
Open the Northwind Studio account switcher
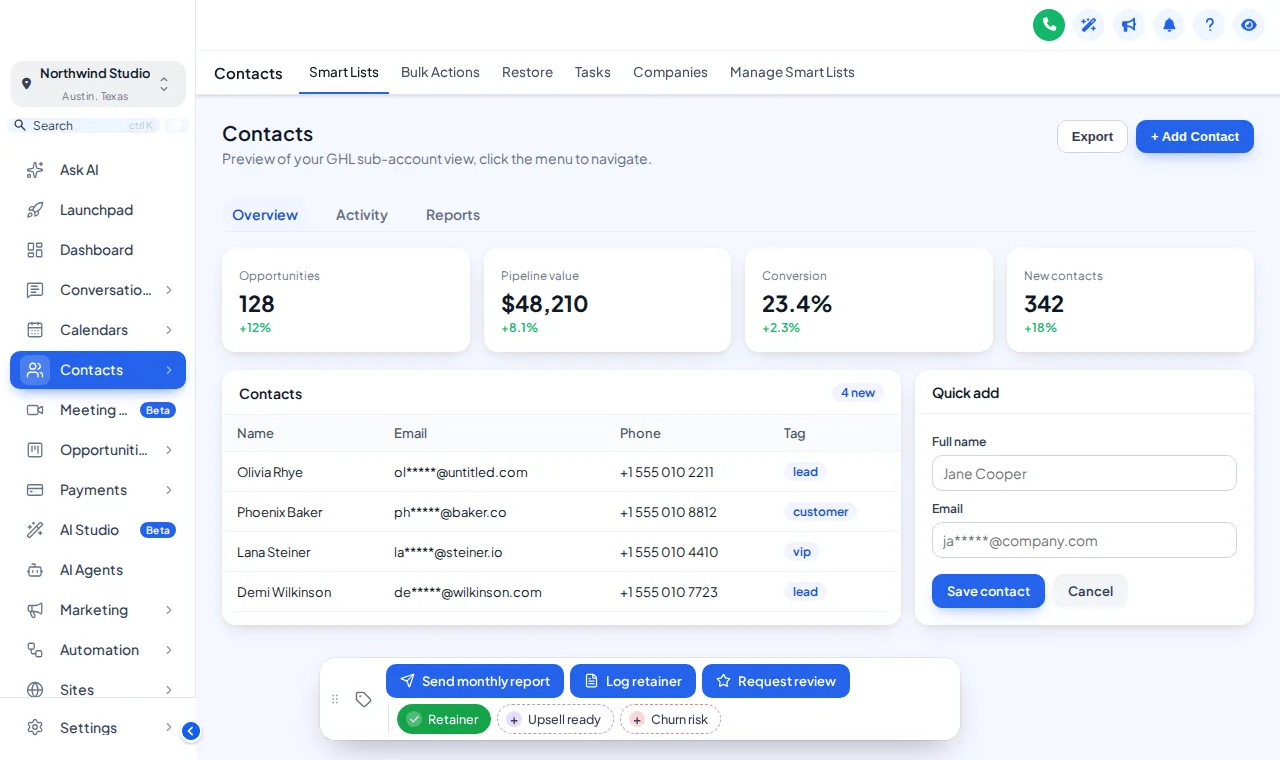click(98, 84)
